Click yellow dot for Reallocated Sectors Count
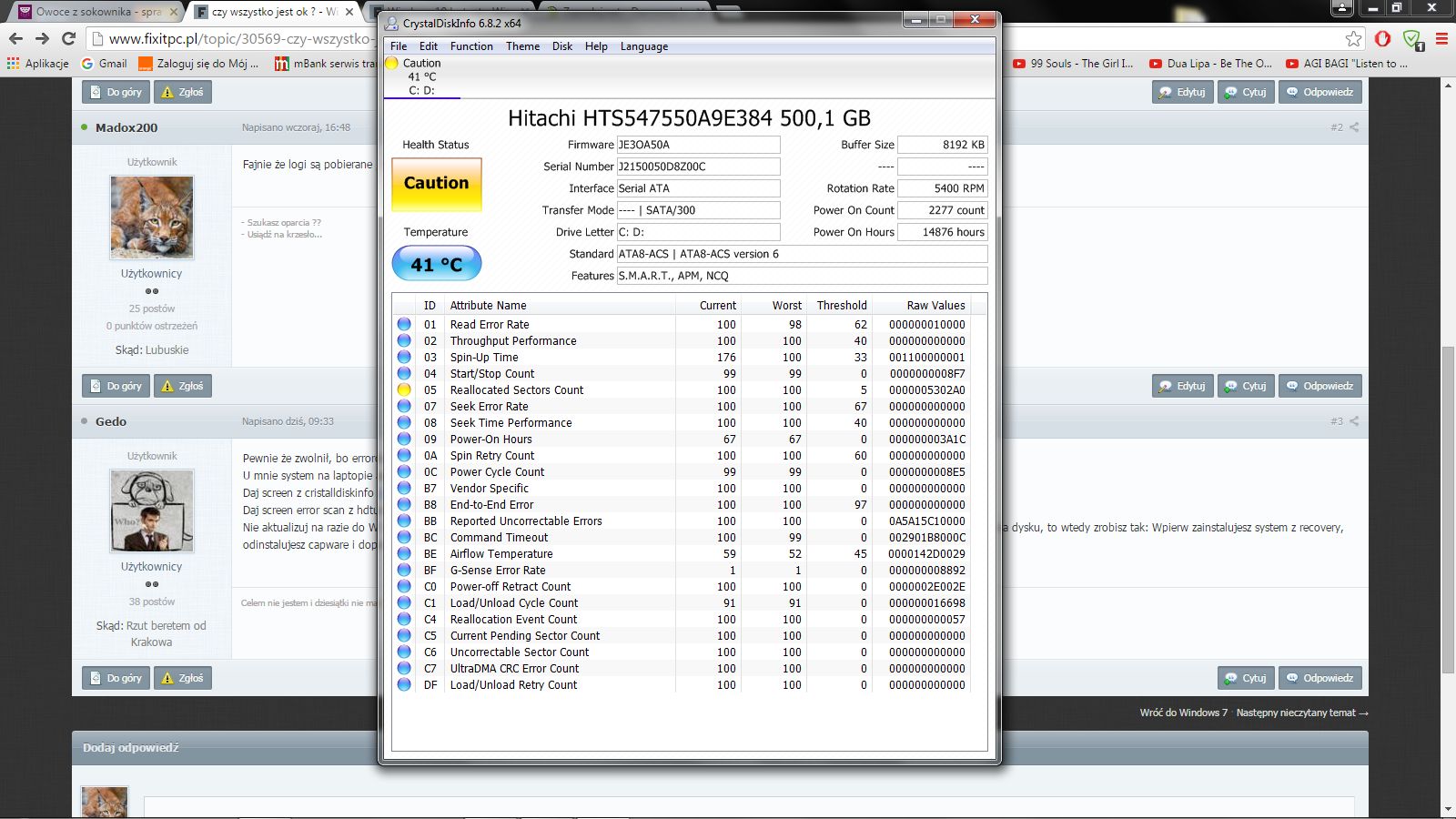This screenshot has width=1456, height=819. coord(404,389)
